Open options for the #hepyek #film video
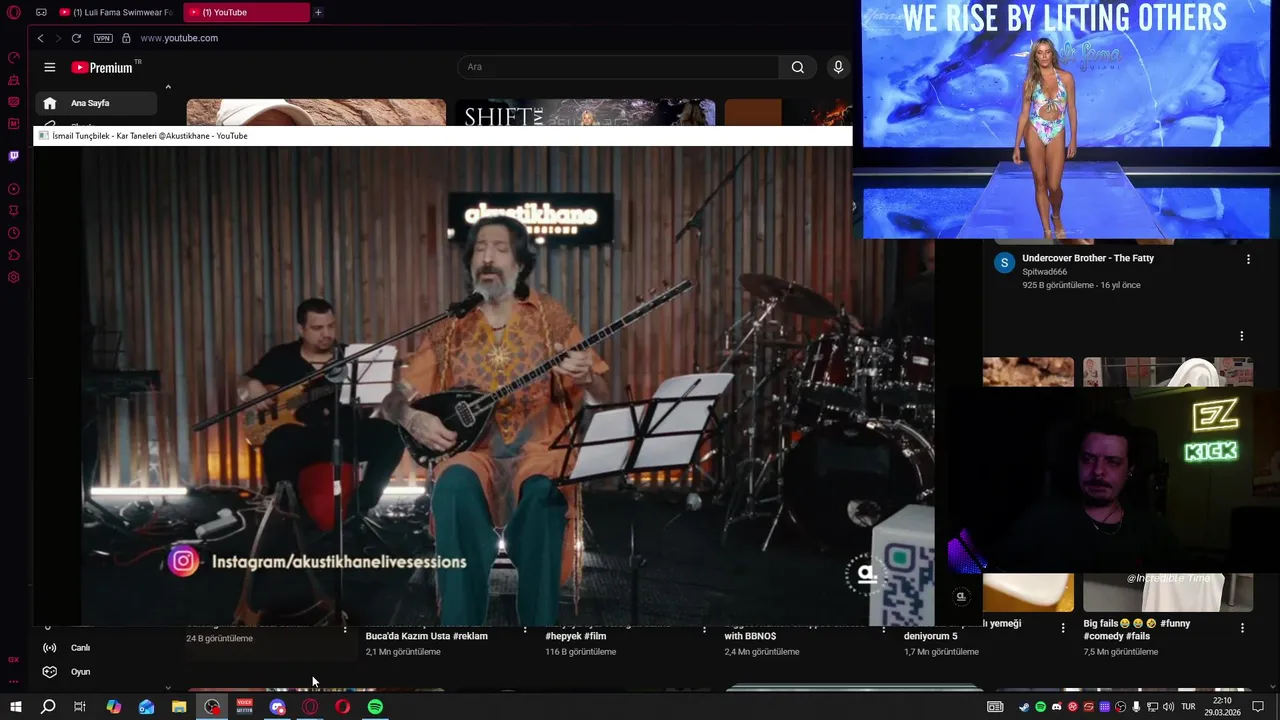The height and width of the screenshot is (720, 1280). click(x=704, y=630)
